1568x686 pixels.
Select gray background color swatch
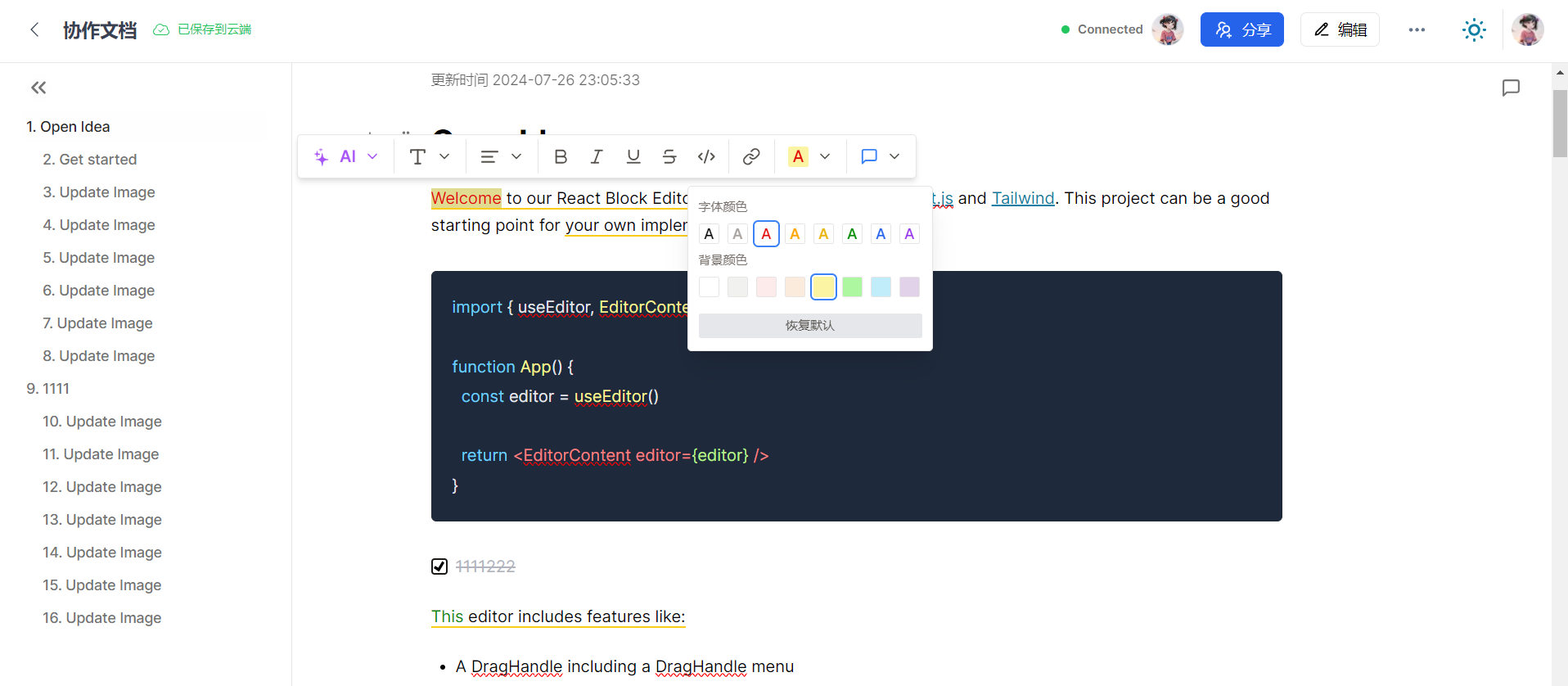click(x=737, y=287)
